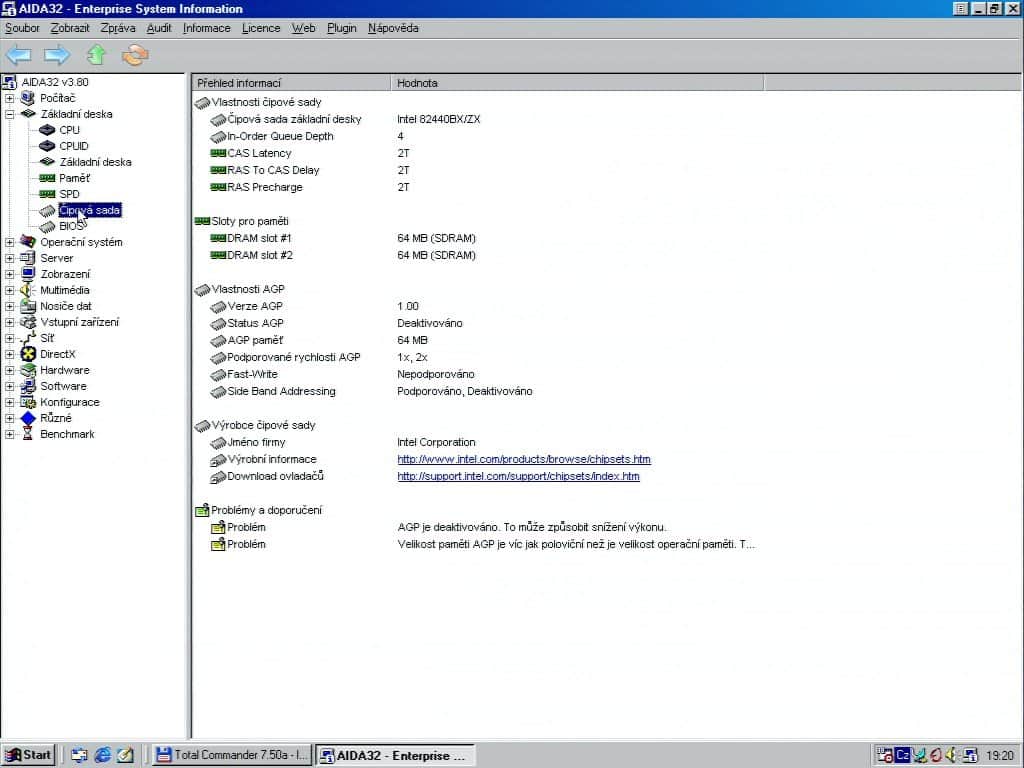Screen dimensions: 1024x768
Task: Click the Cz keyboard language tray indicator
Action: 903,755
